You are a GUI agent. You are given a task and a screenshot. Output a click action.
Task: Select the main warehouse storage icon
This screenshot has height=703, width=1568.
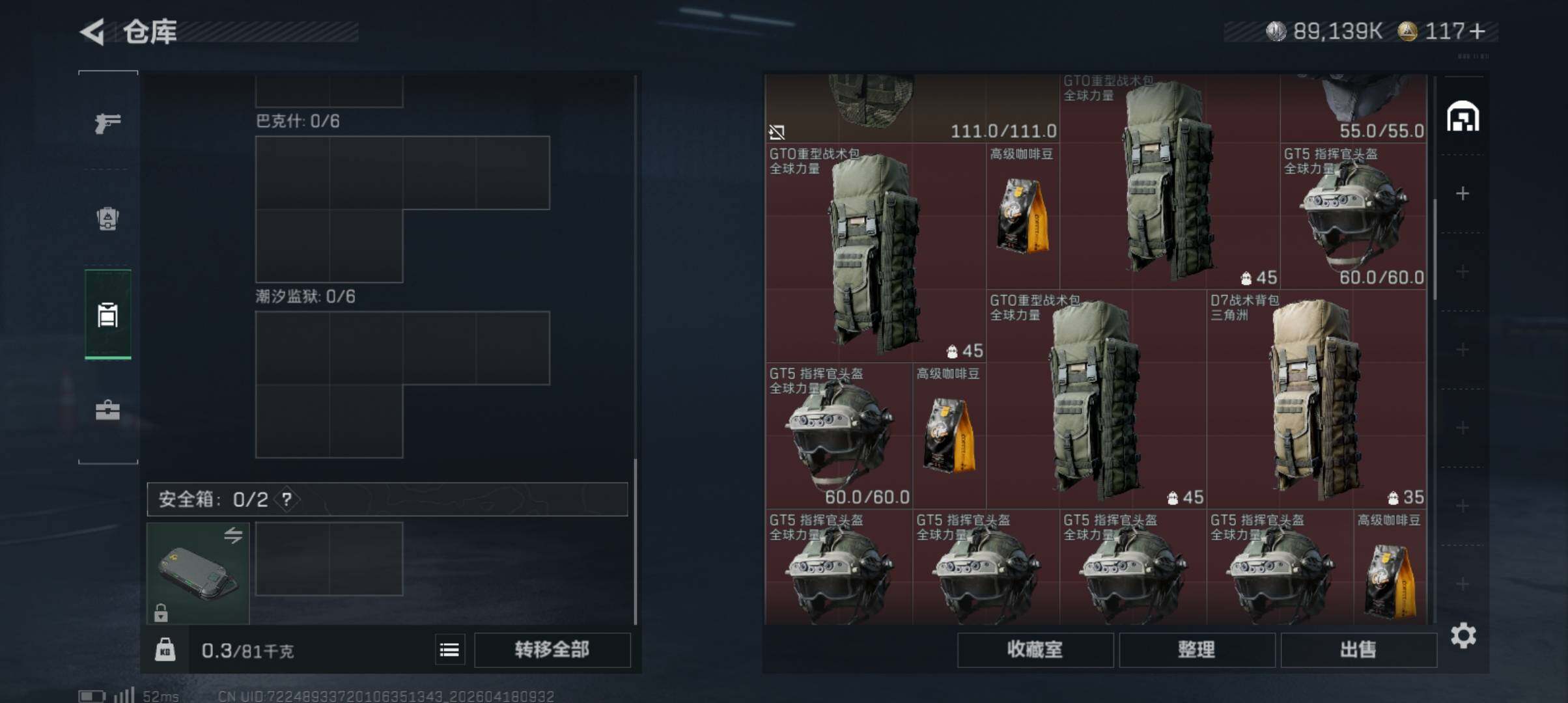tap(1463, 117)
